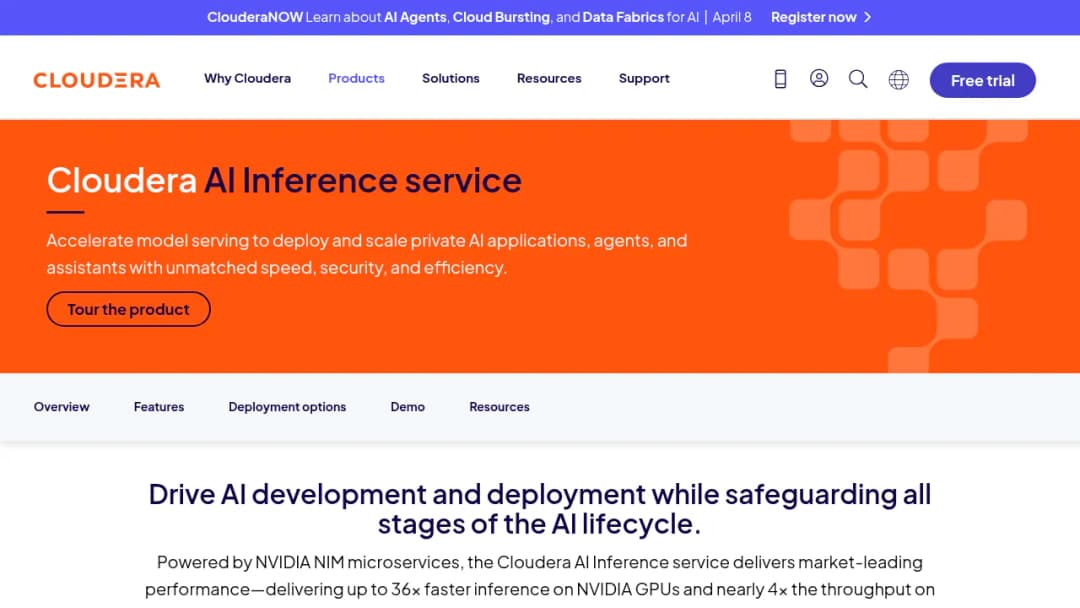The width and height of the screenshot is (1080, 608).
Task: Click the Free trial button
Action: click(982, 80)
